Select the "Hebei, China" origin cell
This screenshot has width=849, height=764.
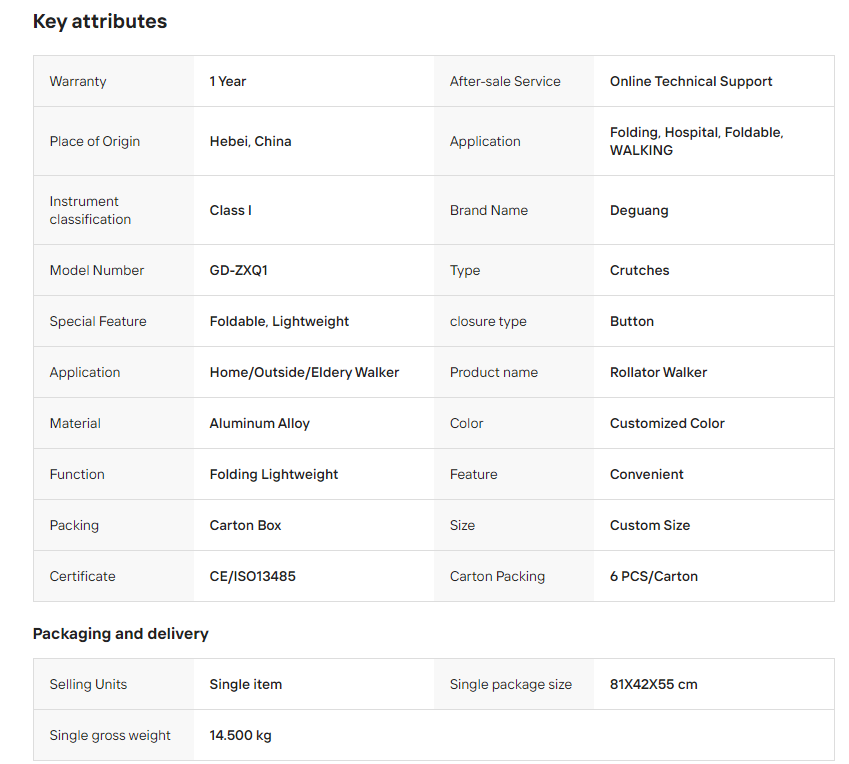click(x=250, y=141)
